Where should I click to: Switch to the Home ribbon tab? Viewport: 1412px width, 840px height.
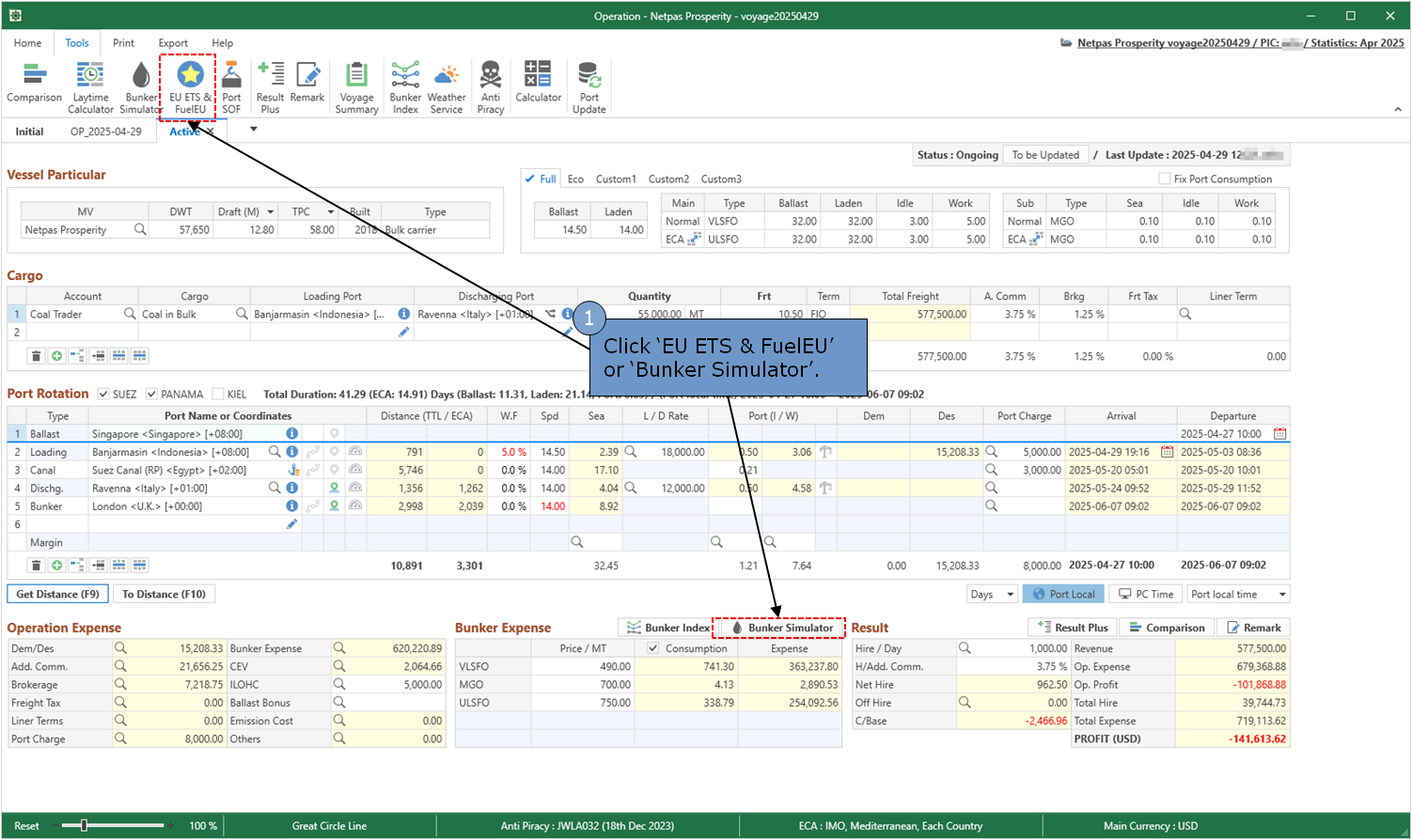coord(27,43)
